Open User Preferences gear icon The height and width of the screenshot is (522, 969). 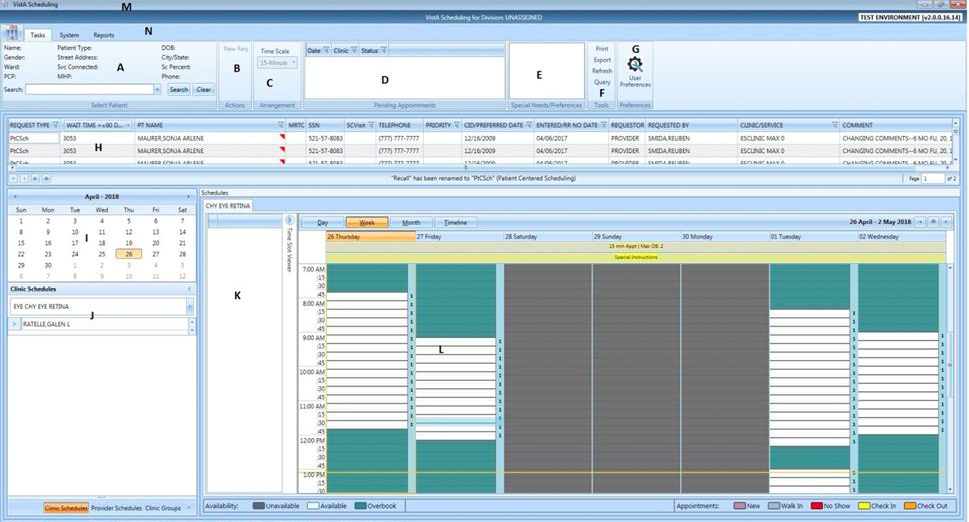pos(634,66)
